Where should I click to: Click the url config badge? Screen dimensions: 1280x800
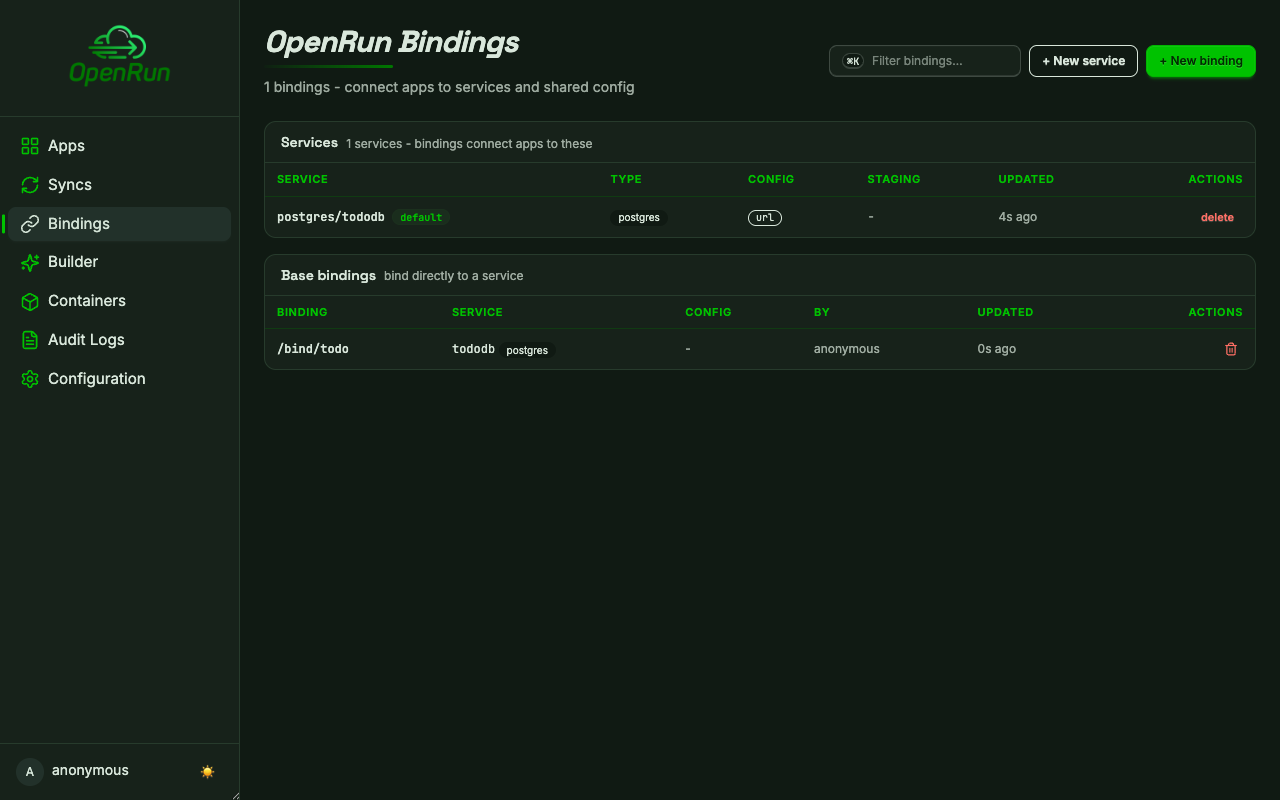(x=765, y=217)
